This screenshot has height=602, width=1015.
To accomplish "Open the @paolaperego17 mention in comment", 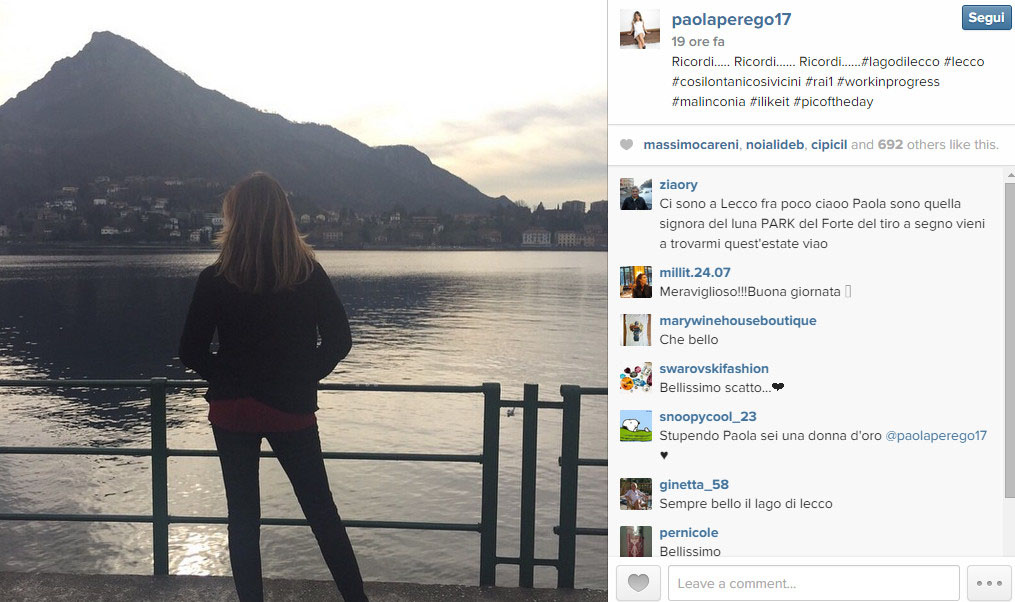I will 936,436.
